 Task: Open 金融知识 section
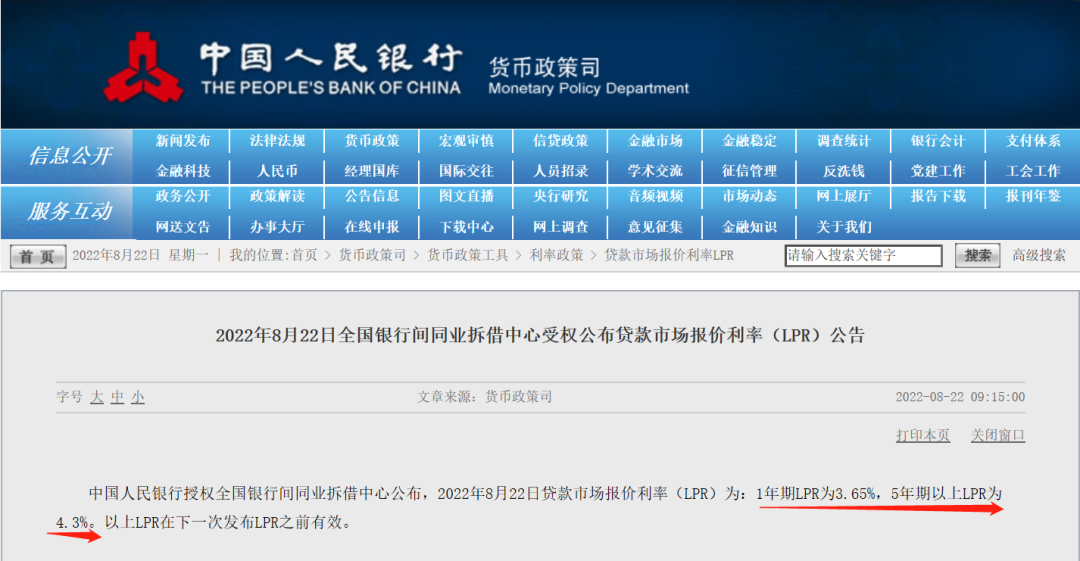tap(749, 227)
